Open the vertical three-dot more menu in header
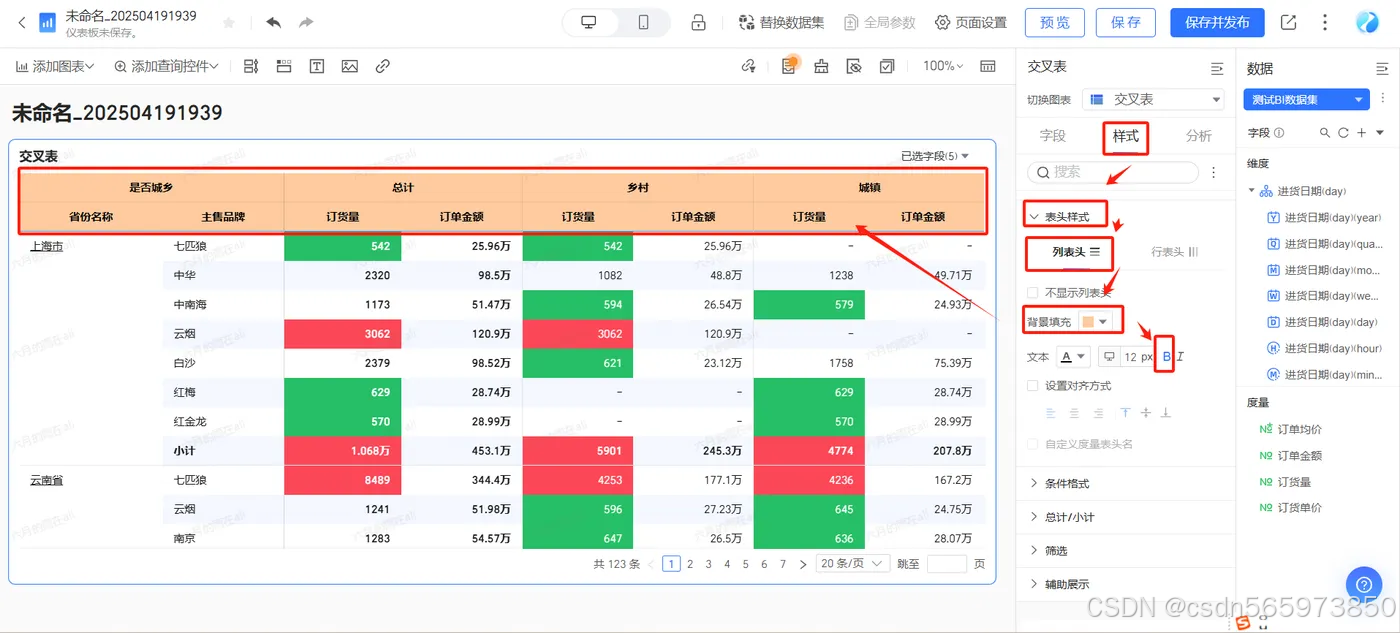The image size is (1400, 633). tap(1325, 22)
